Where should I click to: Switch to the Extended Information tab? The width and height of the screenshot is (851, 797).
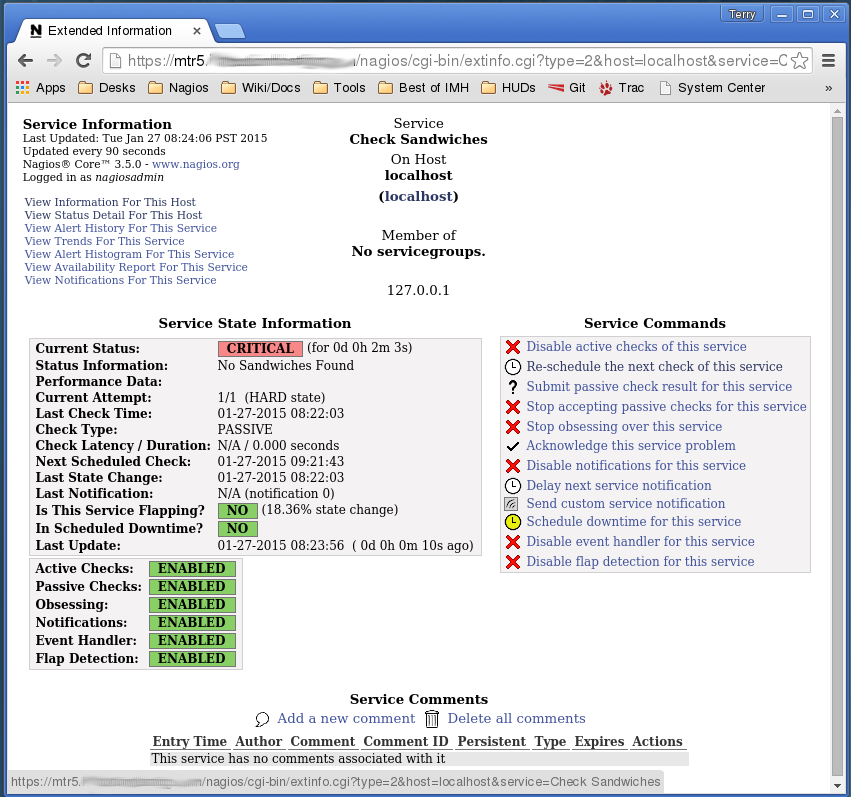[x=110, y=31]
